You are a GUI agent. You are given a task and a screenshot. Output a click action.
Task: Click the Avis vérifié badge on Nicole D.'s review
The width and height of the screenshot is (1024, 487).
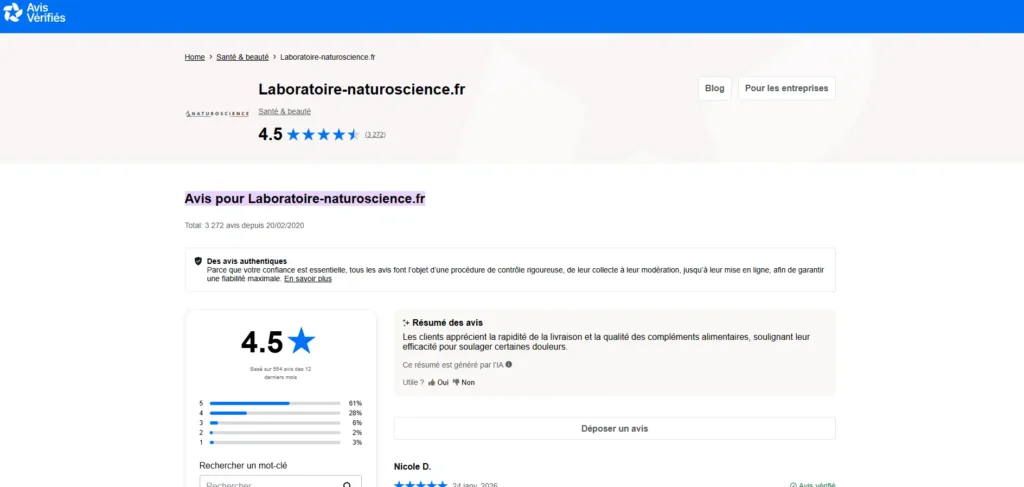pos(812,484)
